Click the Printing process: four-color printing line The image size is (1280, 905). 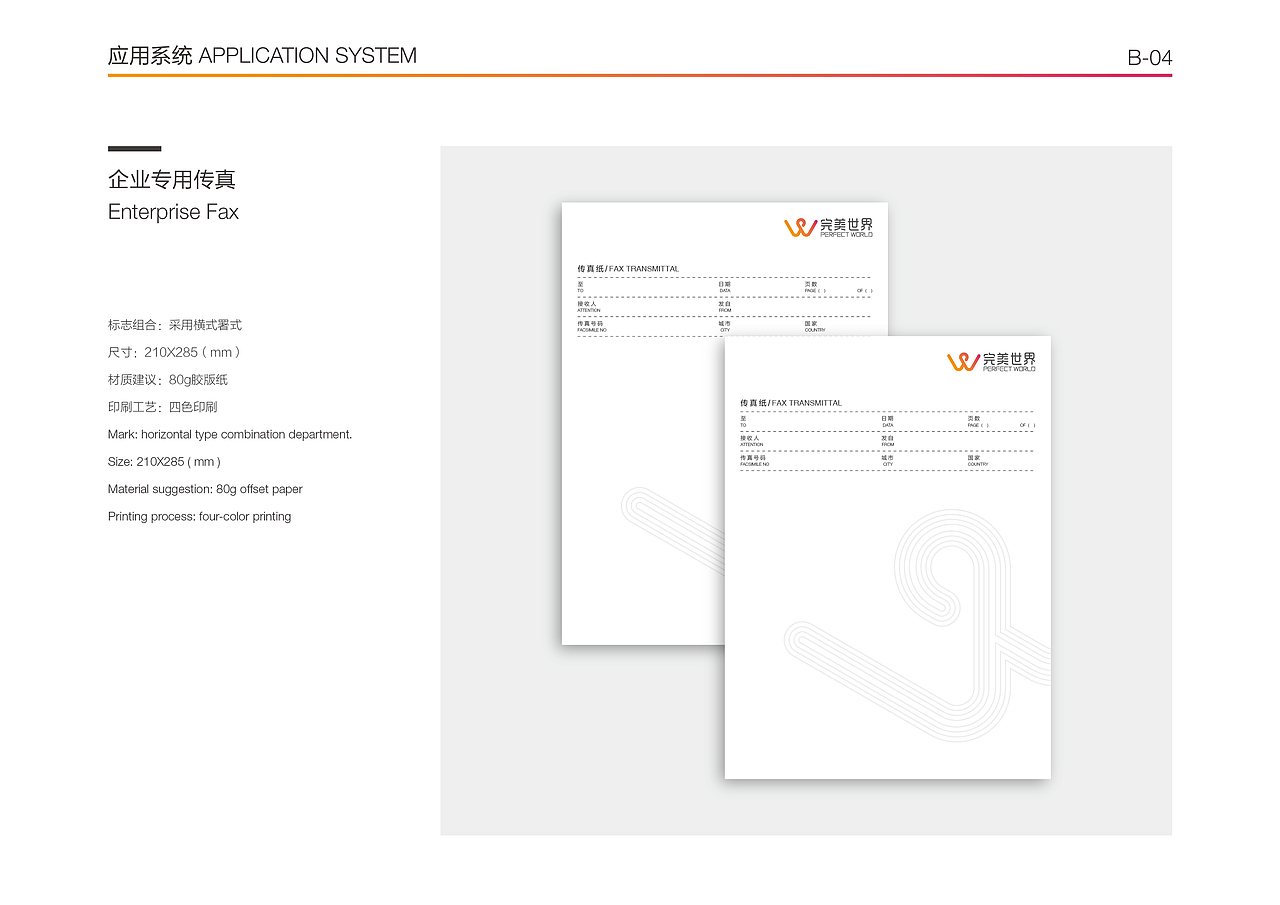click(x=199, y=517)
